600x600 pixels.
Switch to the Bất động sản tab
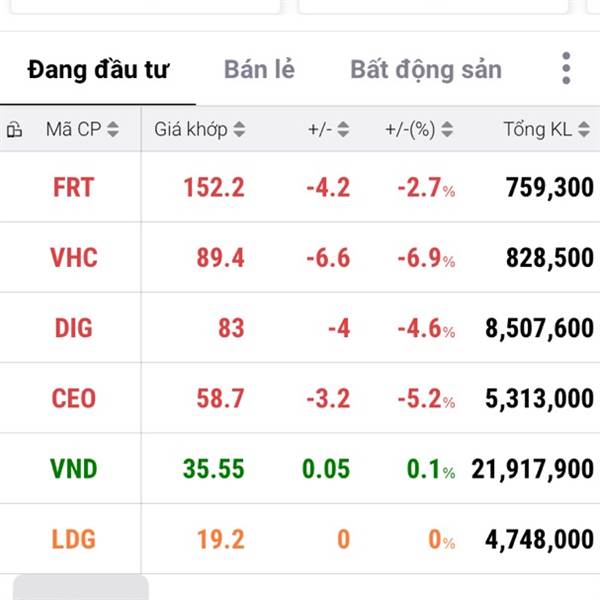426,70
